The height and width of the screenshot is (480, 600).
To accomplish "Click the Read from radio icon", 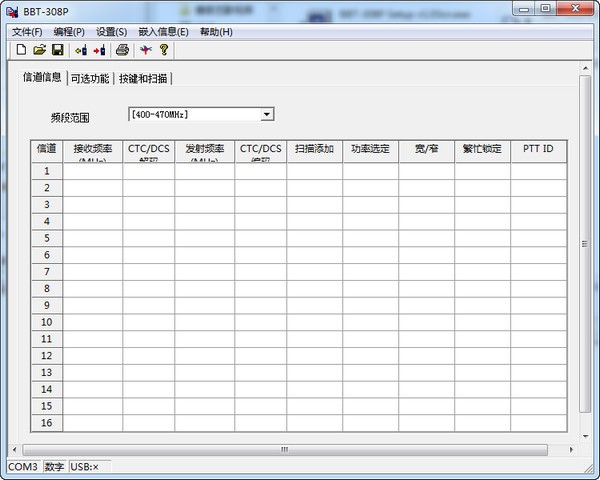I will point(80,50).
